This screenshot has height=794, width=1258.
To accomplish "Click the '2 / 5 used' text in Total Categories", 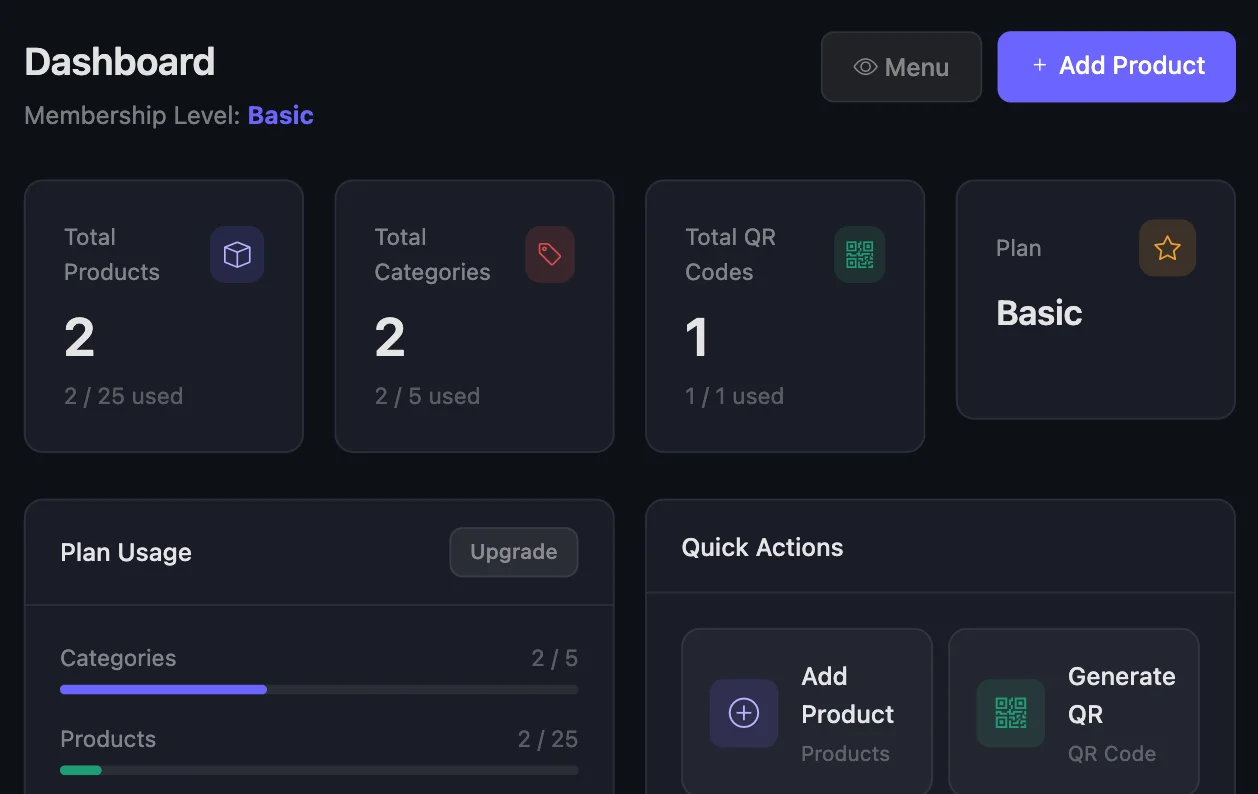I will 427,396.
